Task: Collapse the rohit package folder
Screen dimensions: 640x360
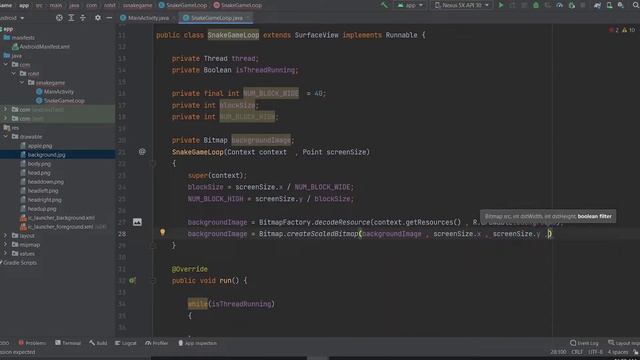Action: pos(14,73)
